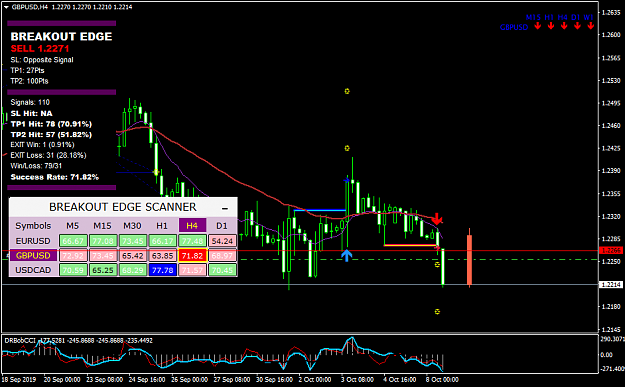The image size is (625, 387).
Task: Click the USDCAD D1 cell showing 70.45
Action: (x=222, y=270)
